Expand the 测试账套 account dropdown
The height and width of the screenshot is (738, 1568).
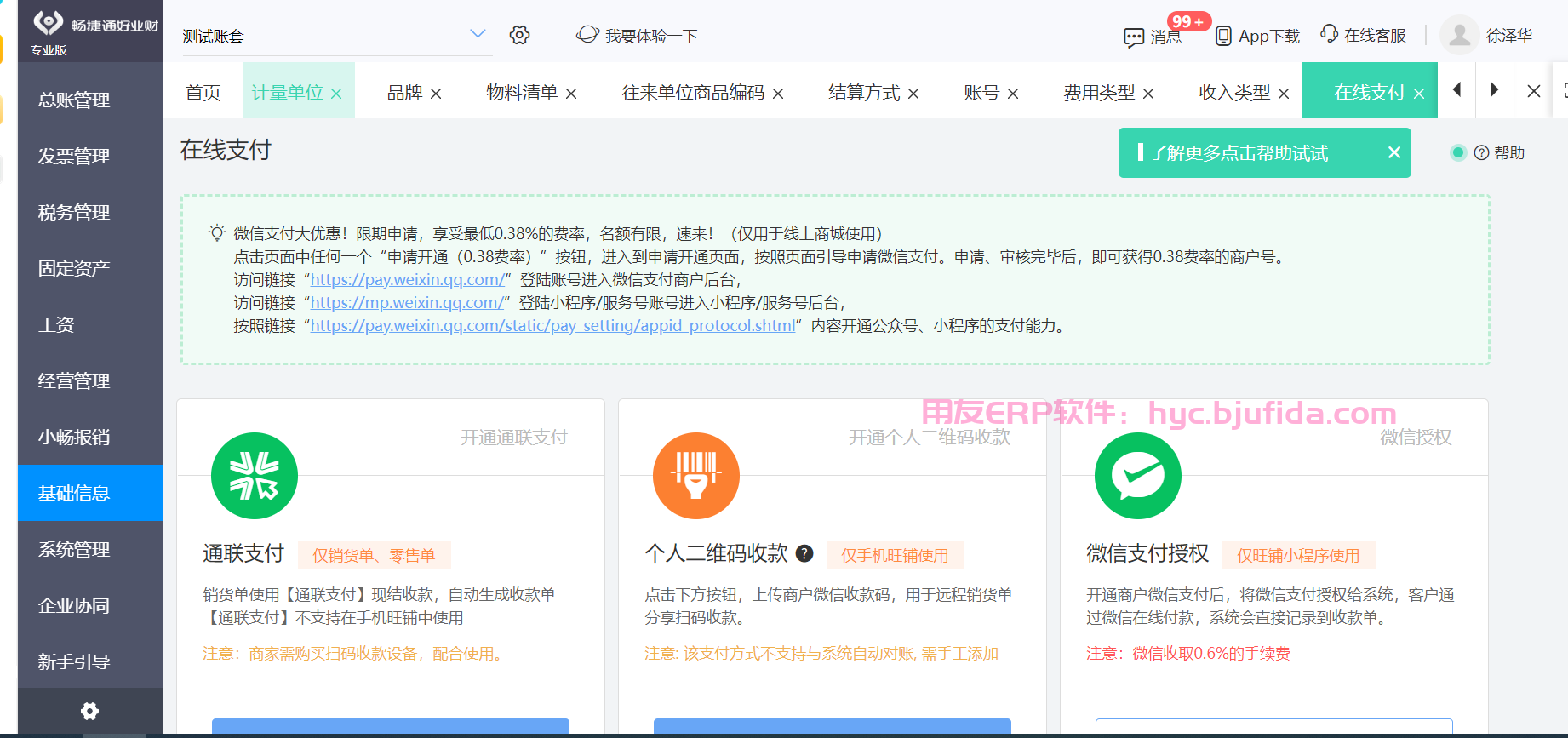[478, 34]
